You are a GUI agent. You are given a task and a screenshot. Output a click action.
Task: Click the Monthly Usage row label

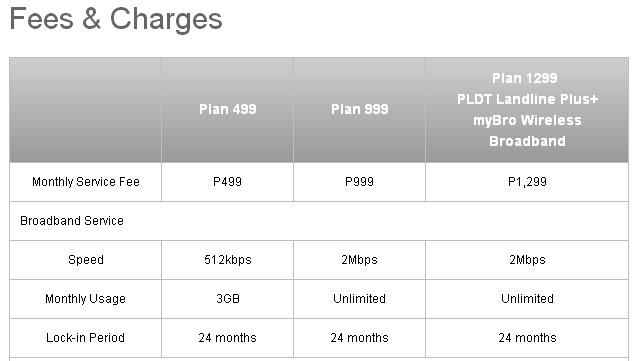85,299
